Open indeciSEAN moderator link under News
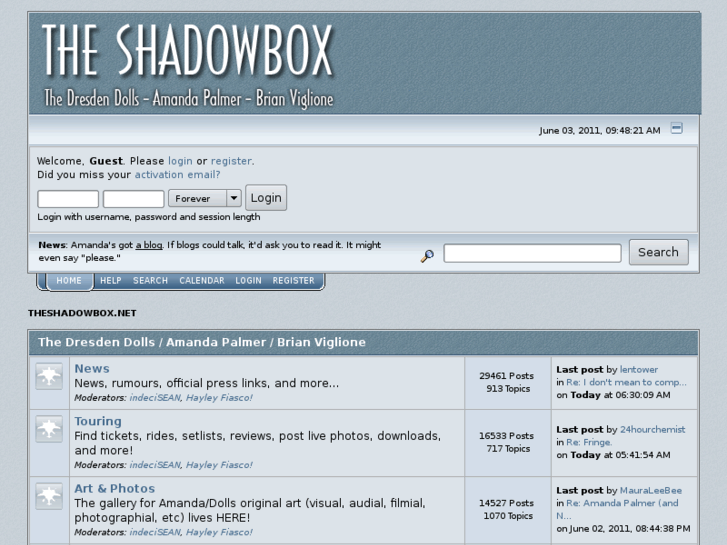Viewport: 727px width, 545px height. [155, 398]
